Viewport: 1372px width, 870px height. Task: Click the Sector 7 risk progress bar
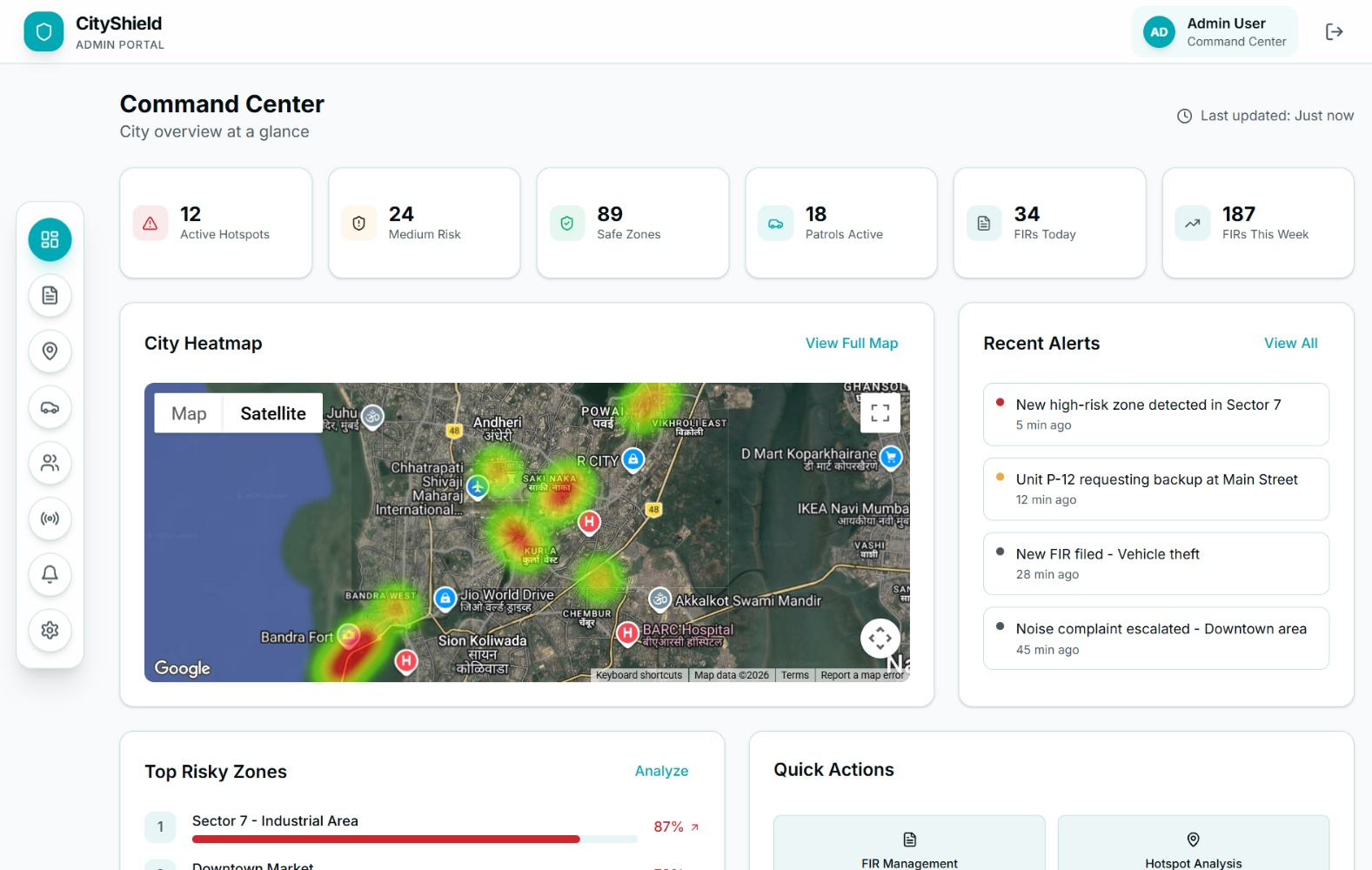point(415,840)
